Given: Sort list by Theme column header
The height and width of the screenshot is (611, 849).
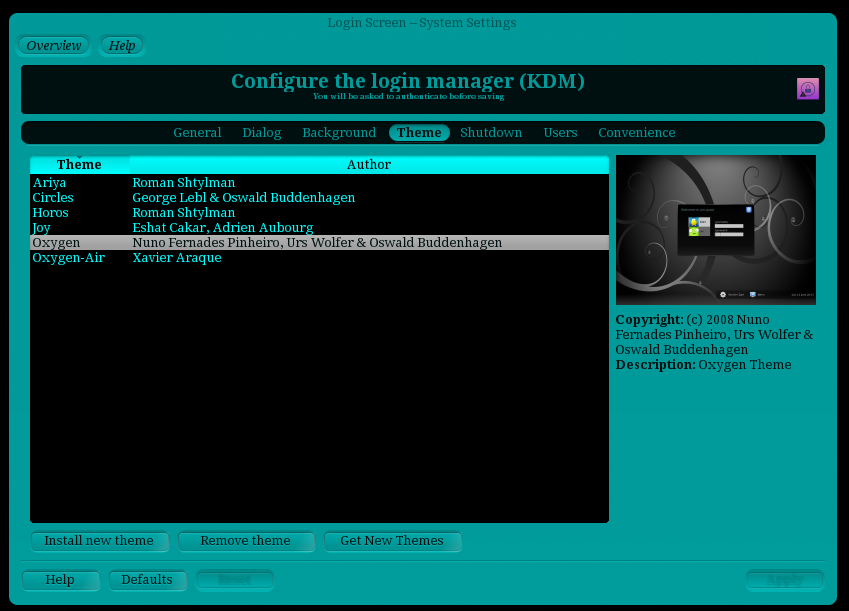Looking at the screenshot, I should [80, 165].
